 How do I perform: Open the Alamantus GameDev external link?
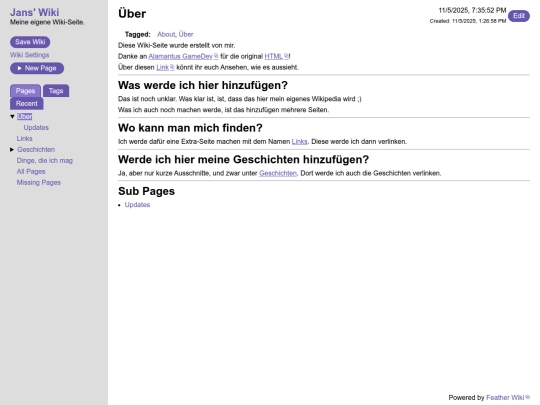[x=180, y=56]
